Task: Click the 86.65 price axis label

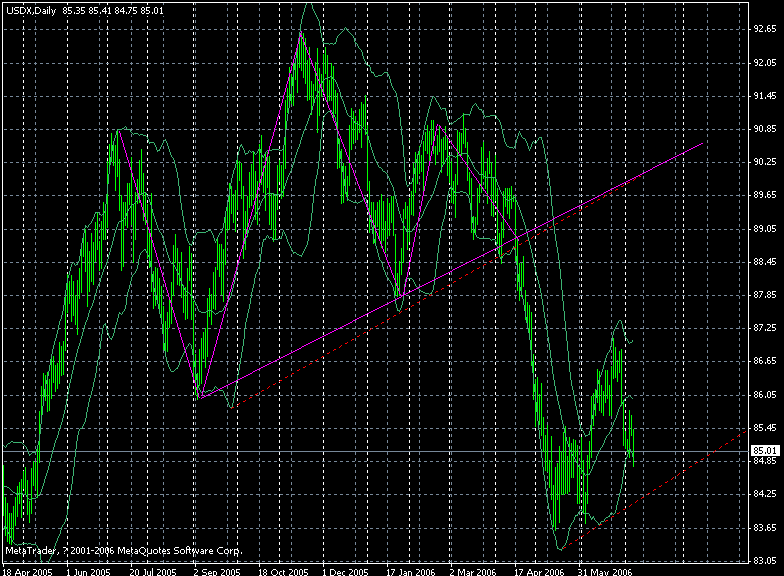Action: [x=766, y=360]
